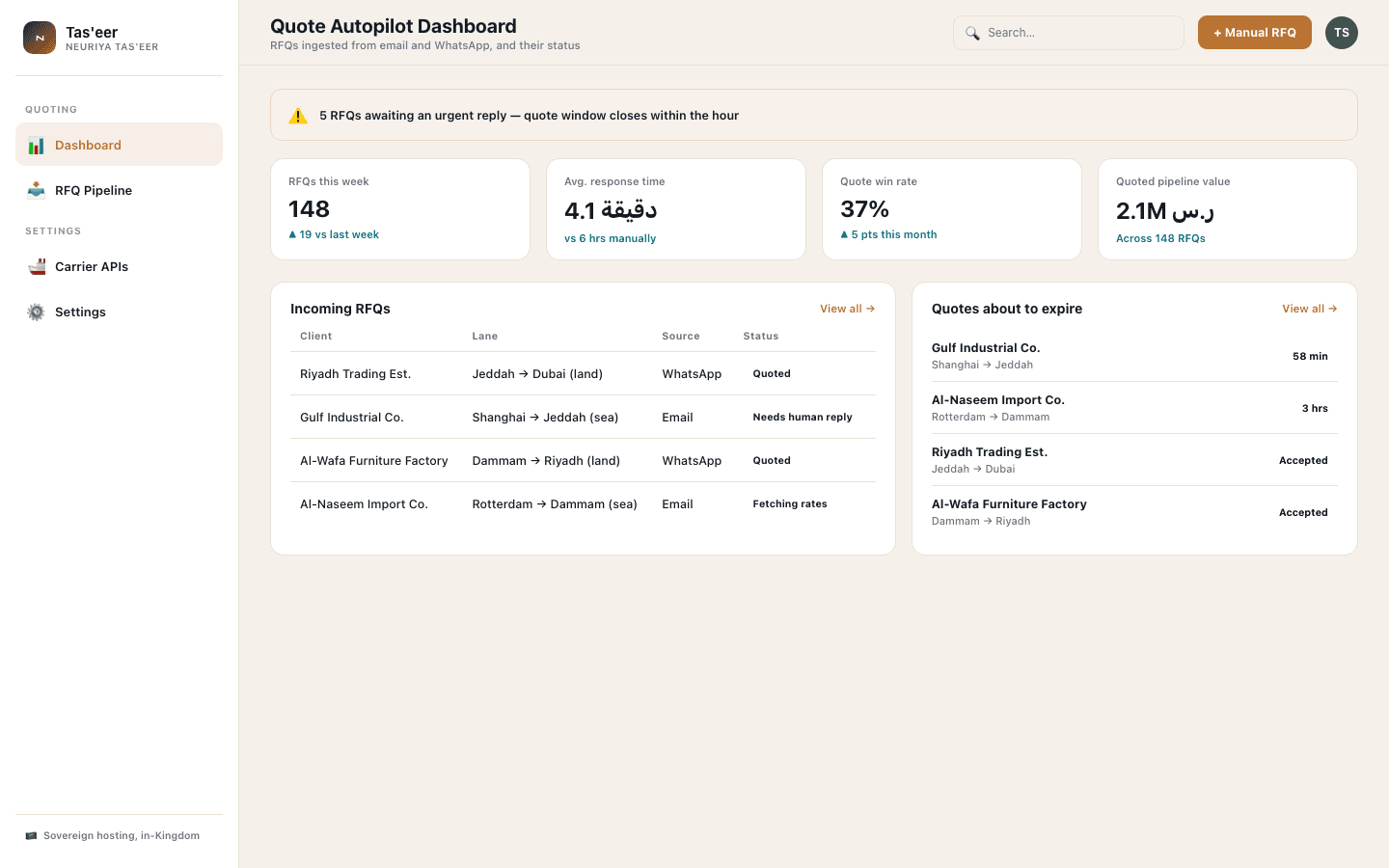Screen dimensions: 1389x868
Task: Click the magnifier icon in search
Action: [972, 33]
